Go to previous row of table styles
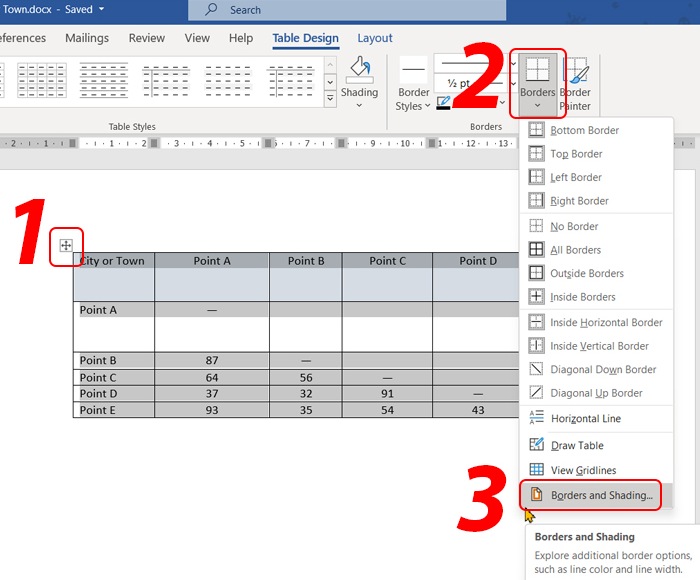The height and width of the screenshot is (580, 700). [330, 65]
